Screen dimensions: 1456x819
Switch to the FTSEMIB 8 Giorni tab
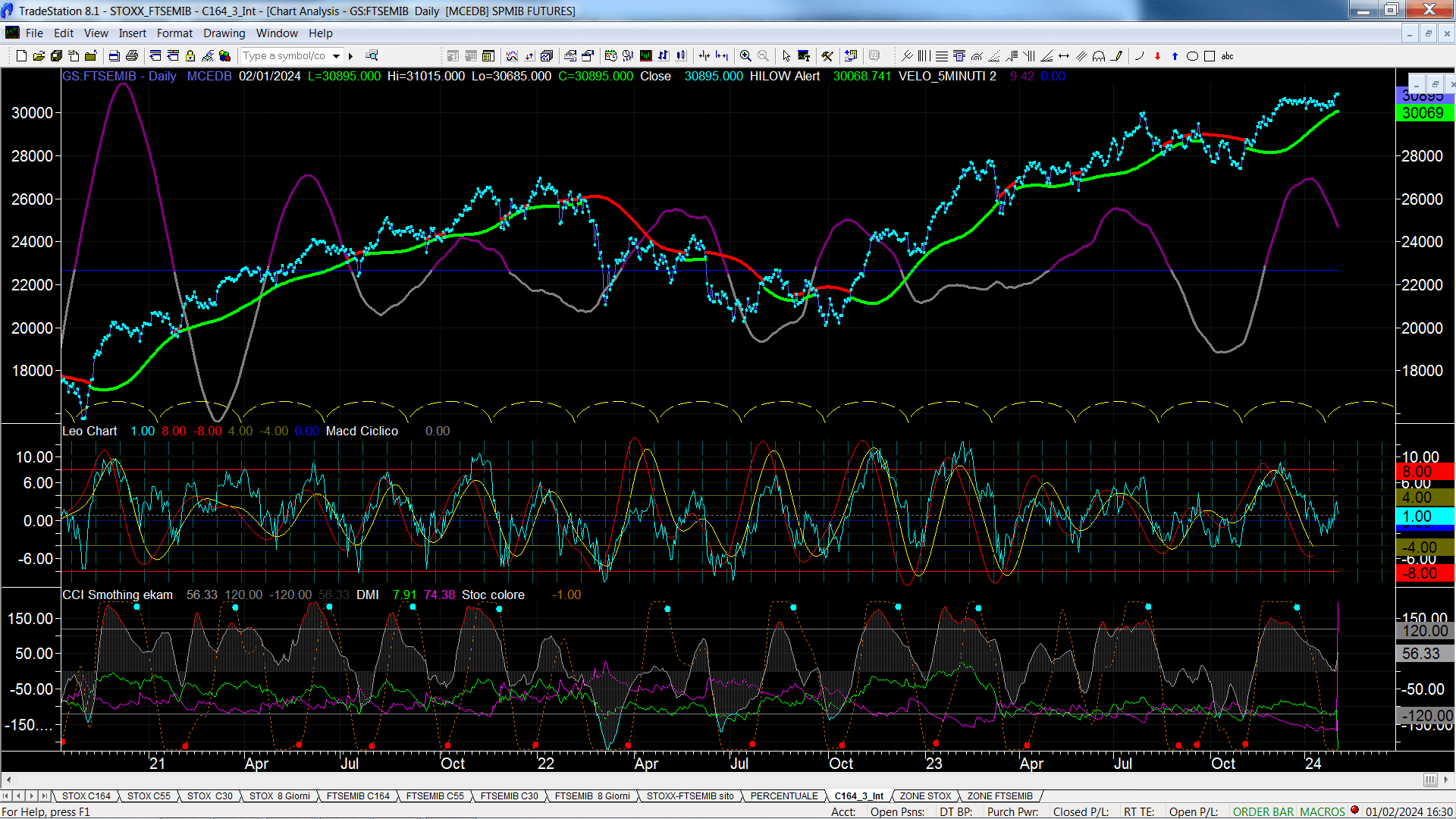pyautogui.click(x=592, y=796)
